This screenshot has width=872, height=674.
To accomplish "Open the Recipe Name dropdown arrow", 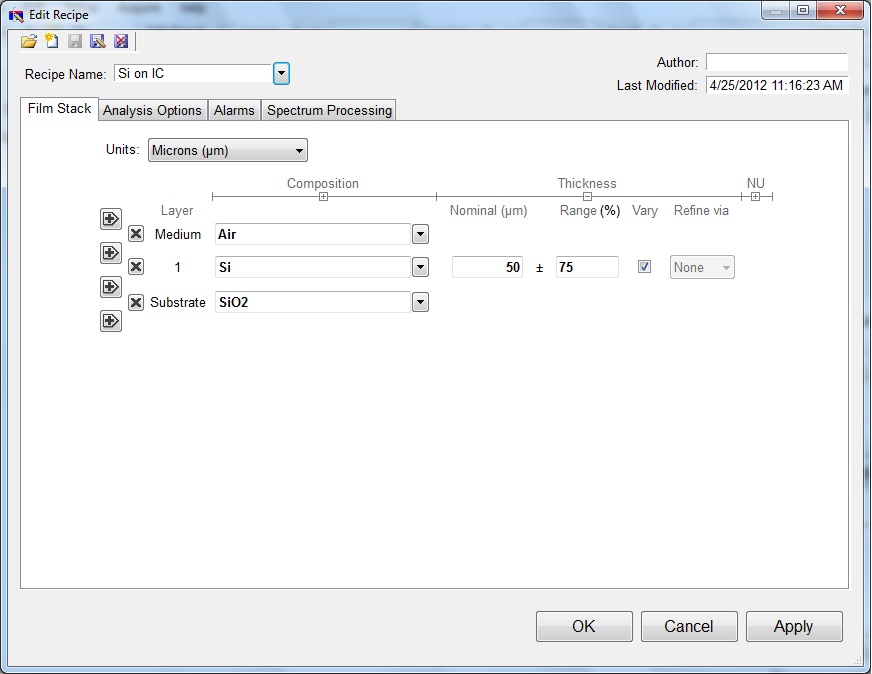I will pos(281,73).
